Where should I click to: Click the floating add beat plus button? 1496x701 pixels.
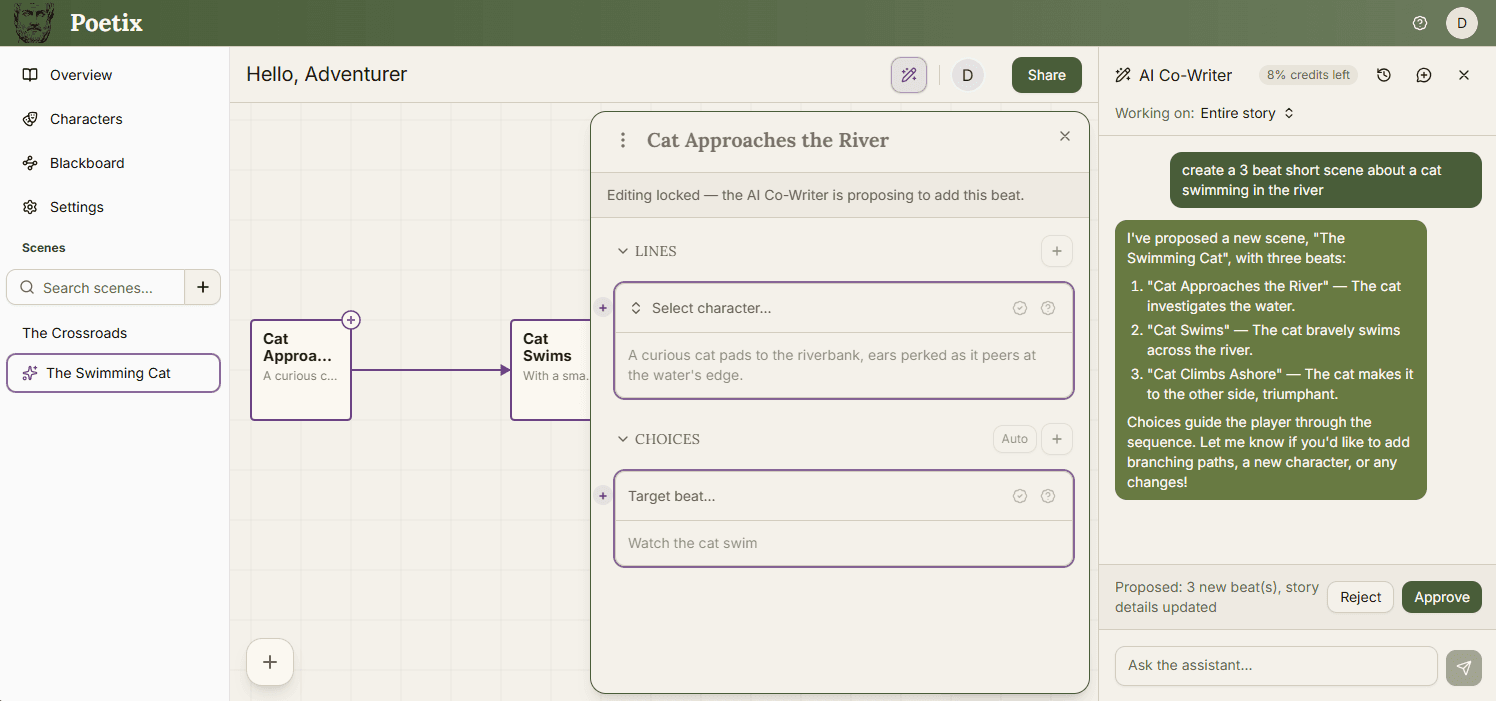pyautogui.click(x=270, y=662)
